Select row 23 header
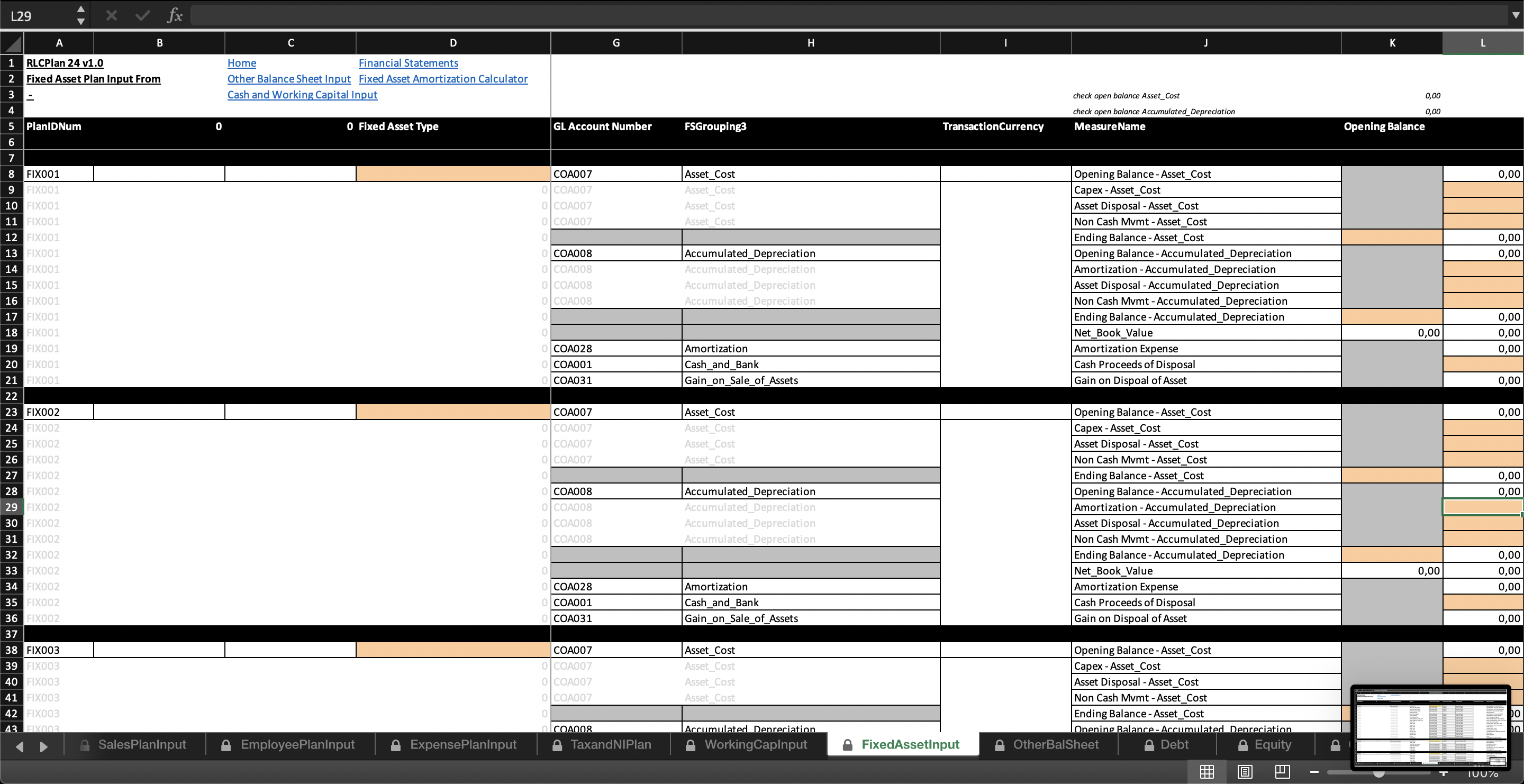 point(11,412)
